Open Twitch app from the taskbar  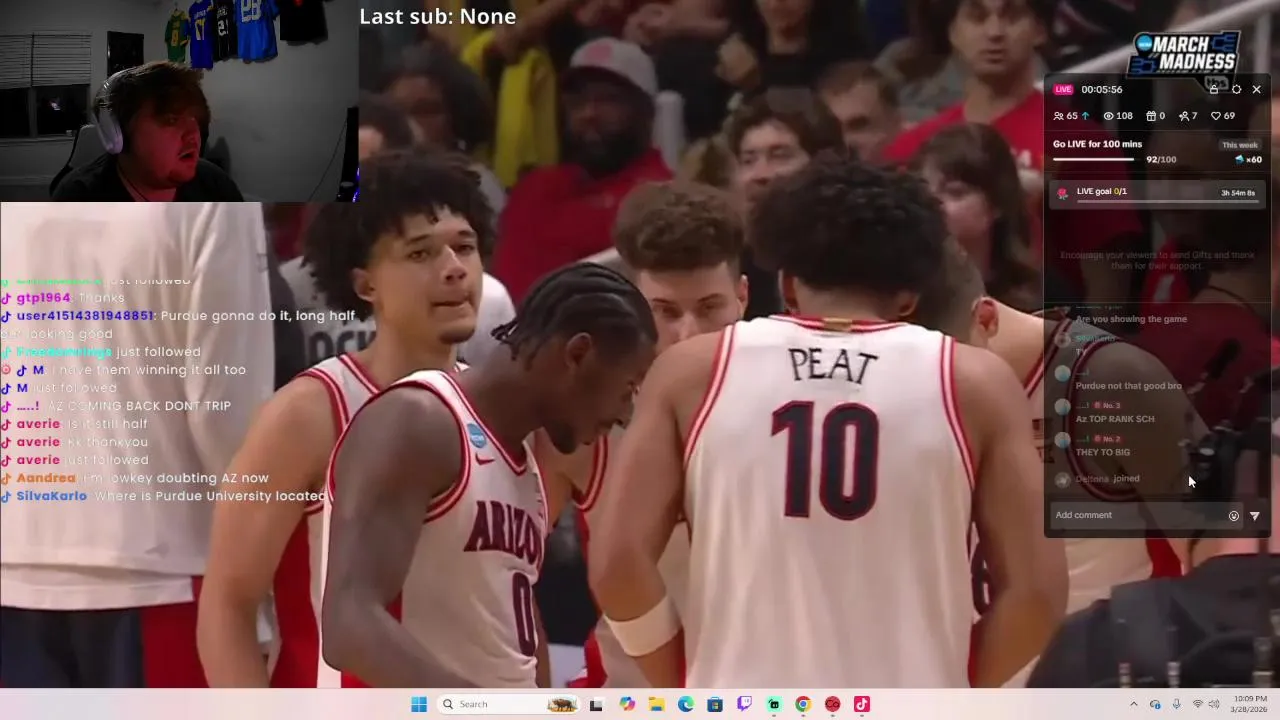point(744,704)
